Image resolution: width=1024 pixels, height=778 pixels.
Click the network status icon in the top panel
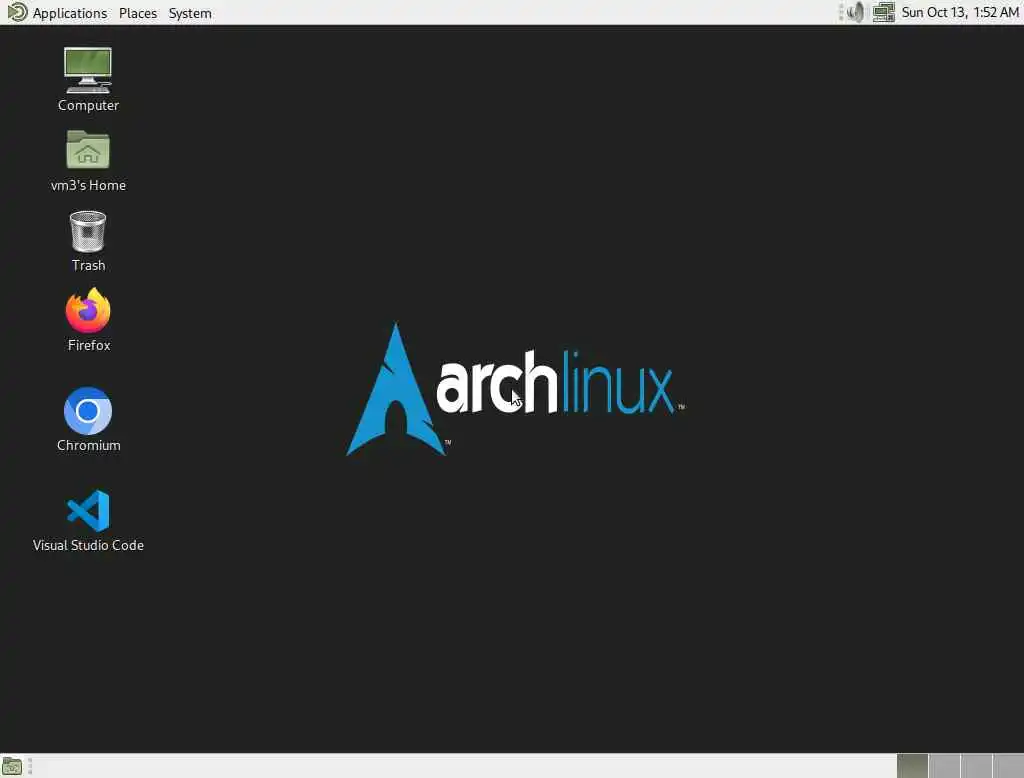click(884, 12)
